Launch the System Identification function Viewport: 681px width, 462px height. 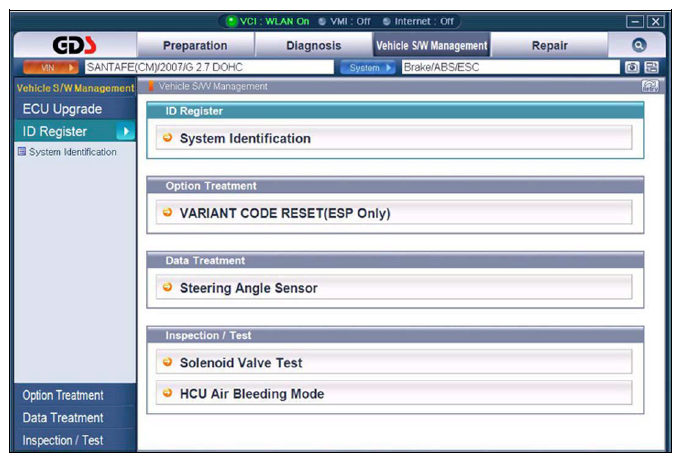tap(394, 138)
